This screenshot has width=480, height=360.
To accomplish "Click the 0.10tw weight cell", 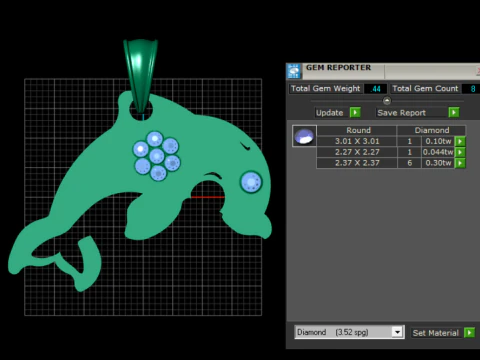I will click(x=438, y=141).
